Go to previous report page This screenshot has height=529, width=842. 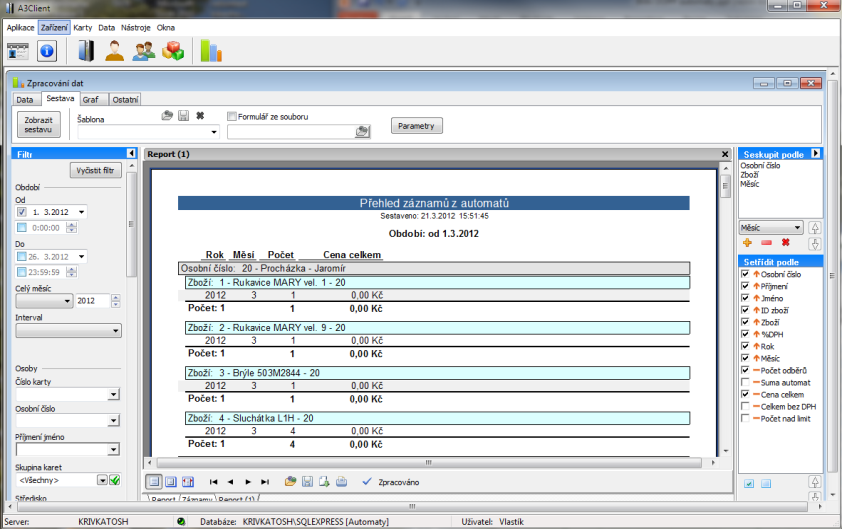point(230,482)
